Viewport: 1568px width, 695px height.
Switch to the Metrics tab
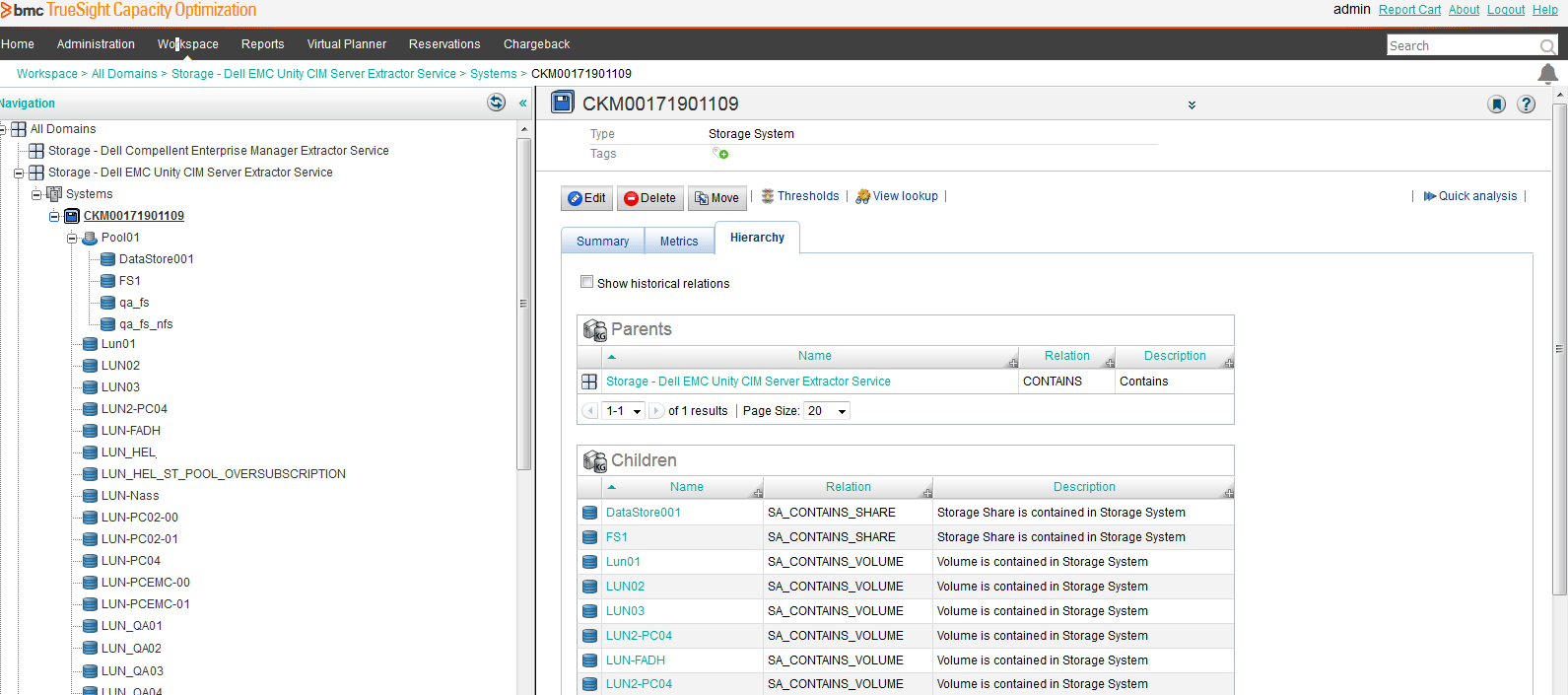[x=679, y=242]
